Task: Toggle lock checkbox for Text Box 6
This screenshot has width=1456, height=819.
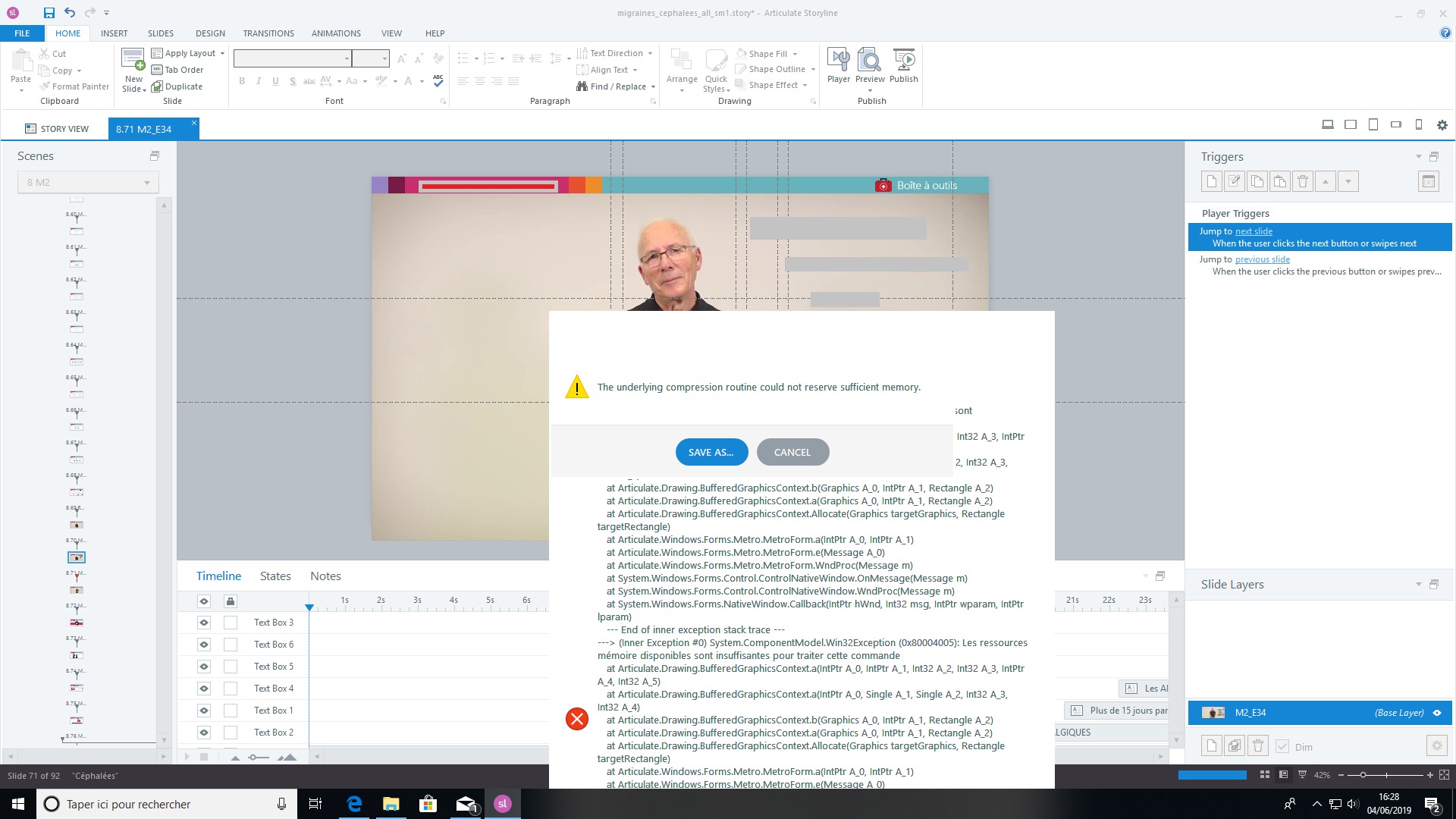Action: tap(231, 645)
